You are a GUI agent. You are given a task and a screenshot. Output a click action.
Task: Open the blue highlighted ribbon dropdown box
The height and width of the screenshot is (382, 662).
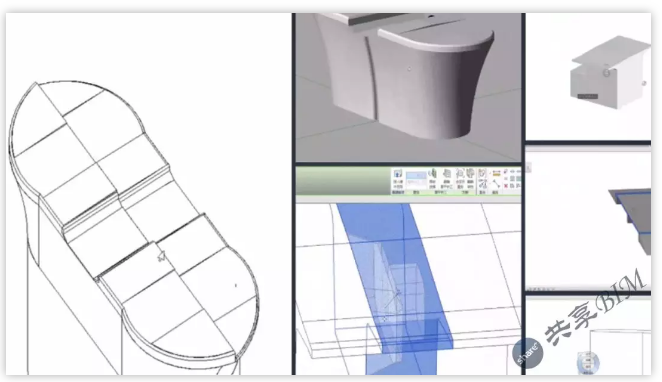point(416,175)
